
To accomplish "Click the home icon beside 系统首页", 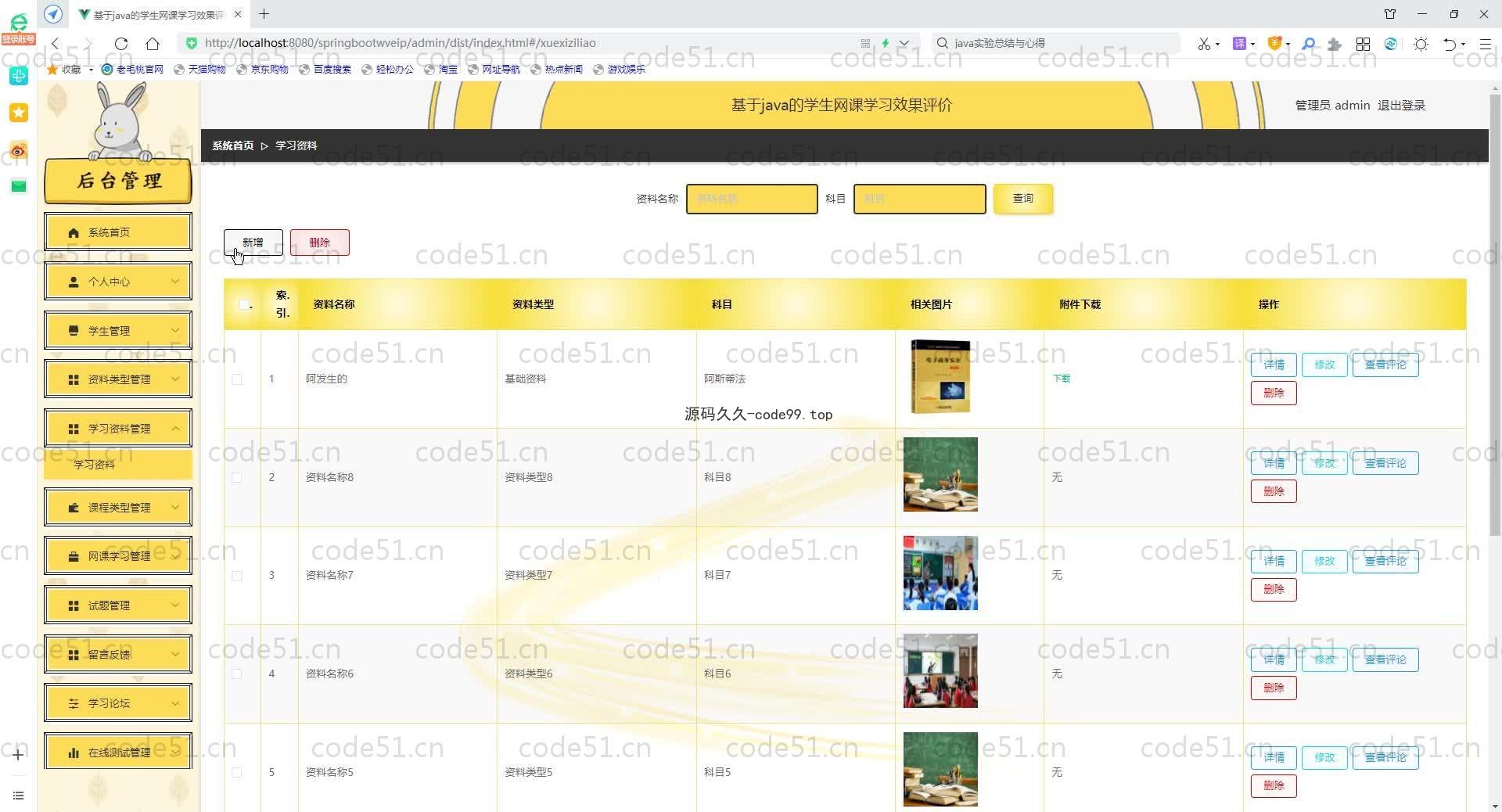I will tap(74, 232).
